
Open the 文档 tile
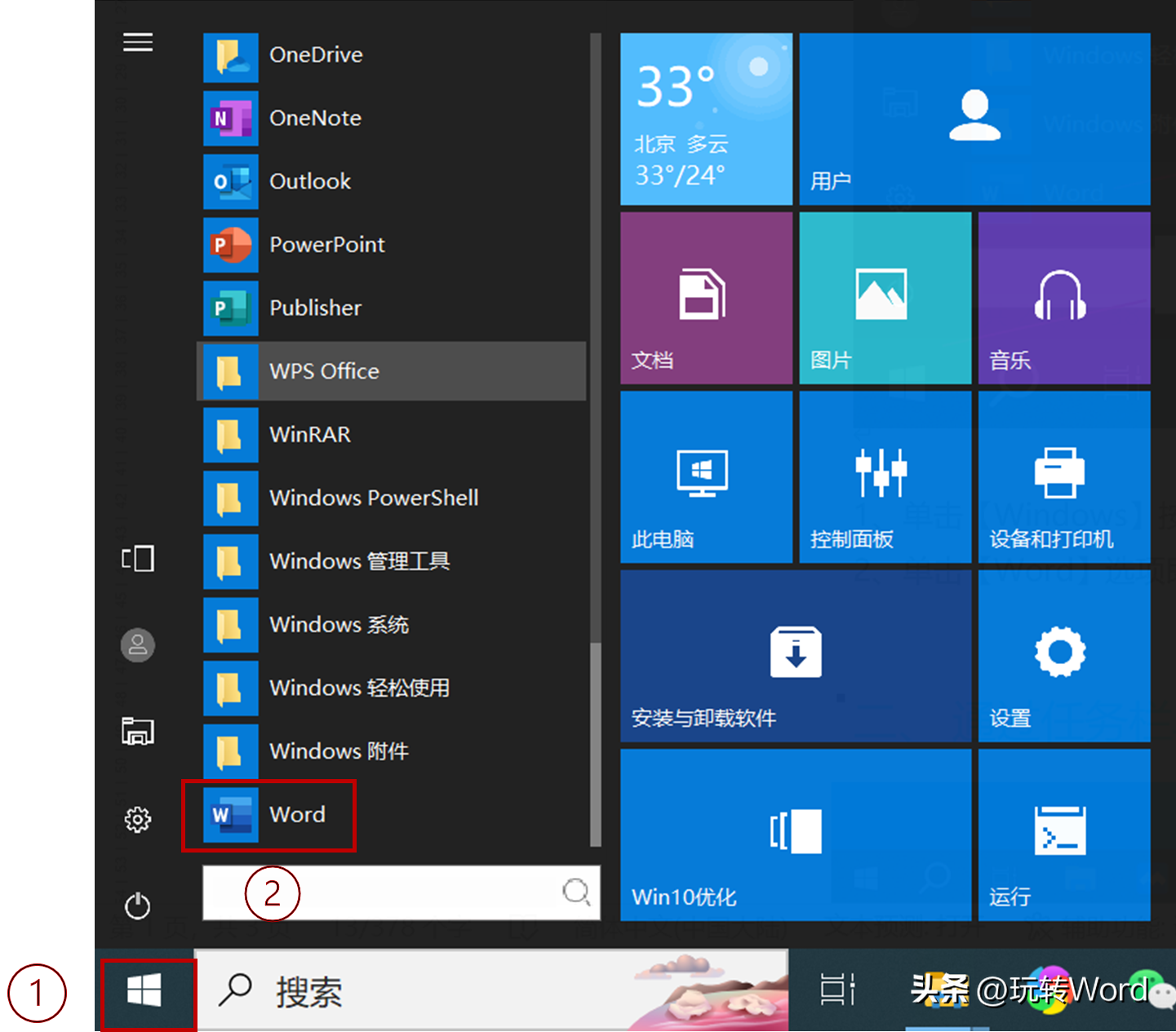[706, 298]
